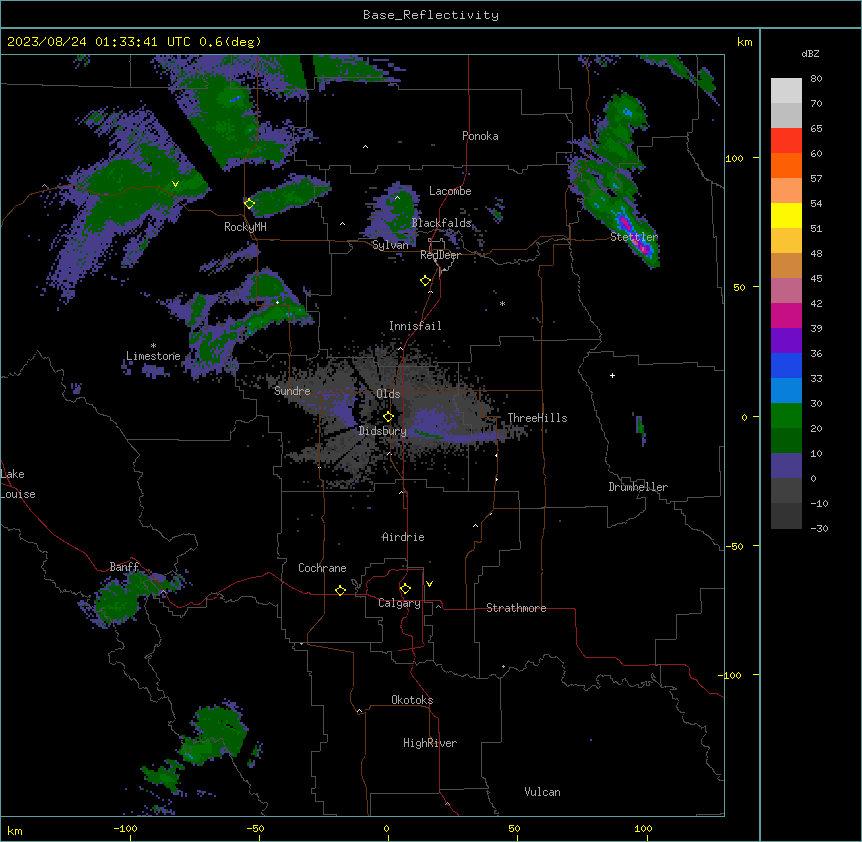
Task: Click the RockyMH label
Action: point(245,227)
